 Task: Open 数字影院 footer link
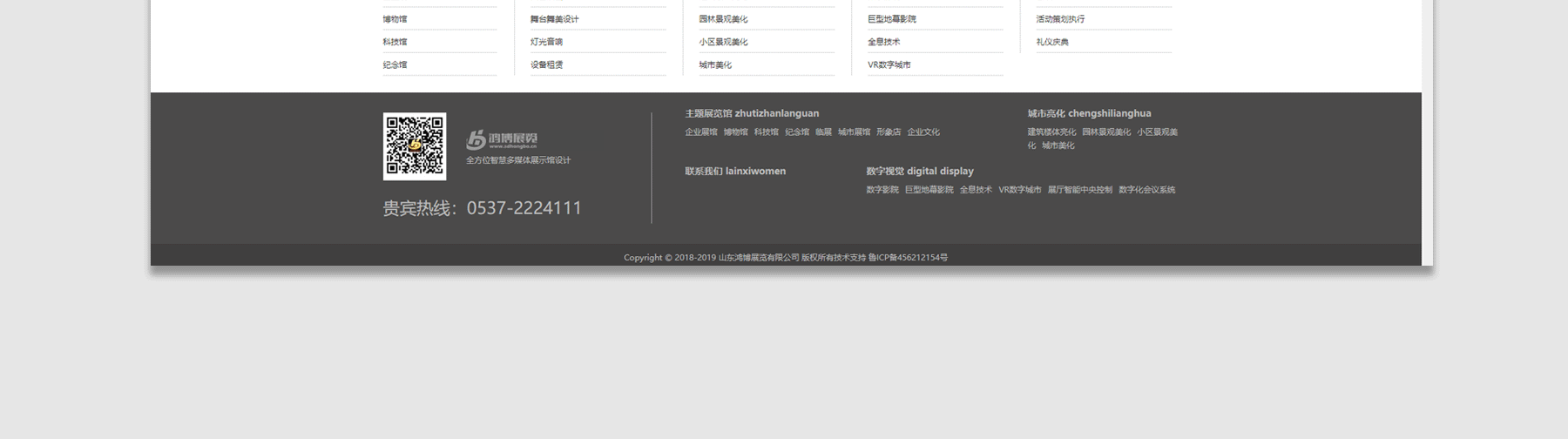coord(882,190)
